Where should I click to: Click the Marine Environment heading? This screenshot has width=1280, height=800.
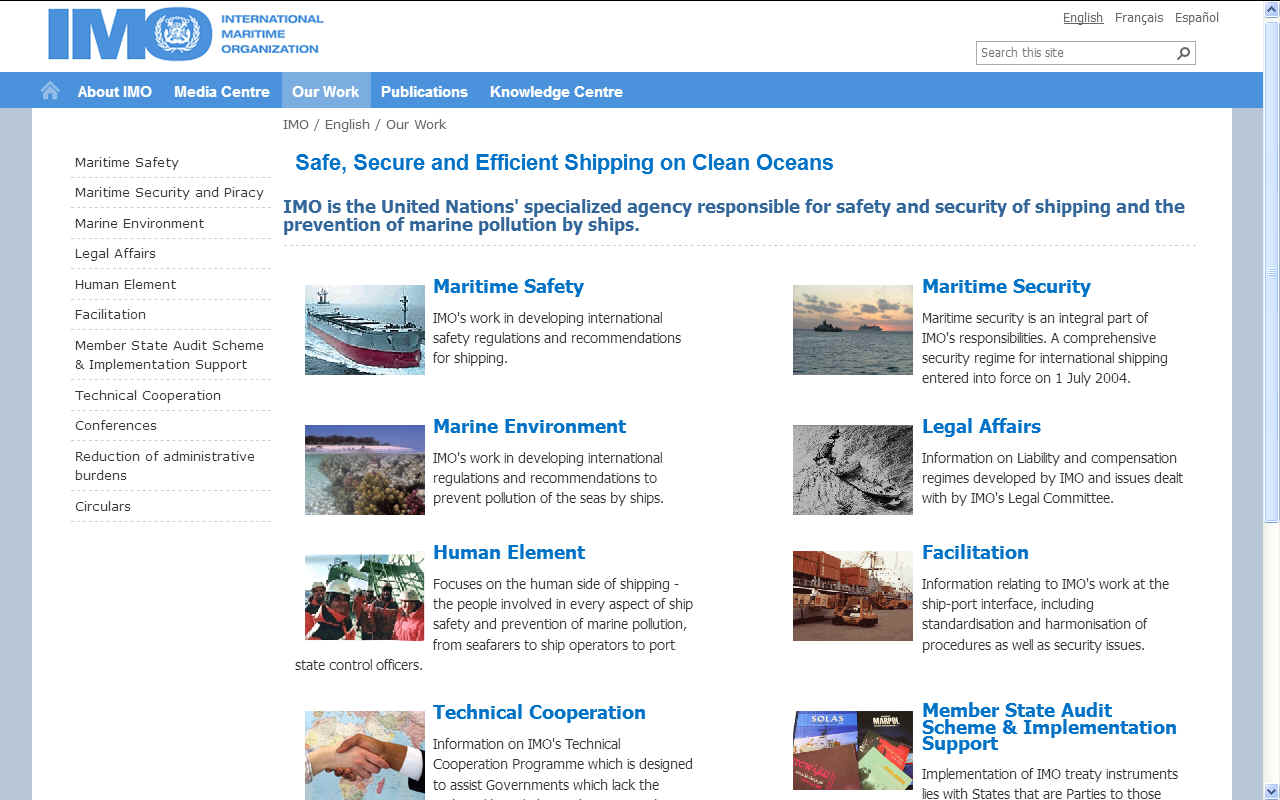coord(529,427)
